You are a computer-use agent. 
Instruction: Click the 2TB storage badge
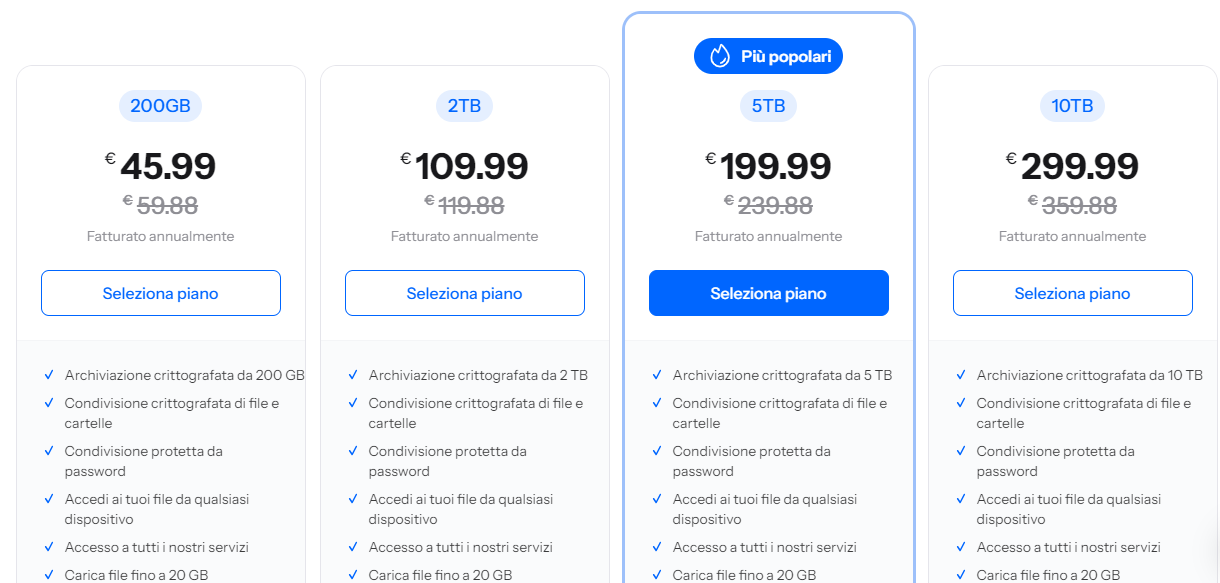(x=464, y=106)
